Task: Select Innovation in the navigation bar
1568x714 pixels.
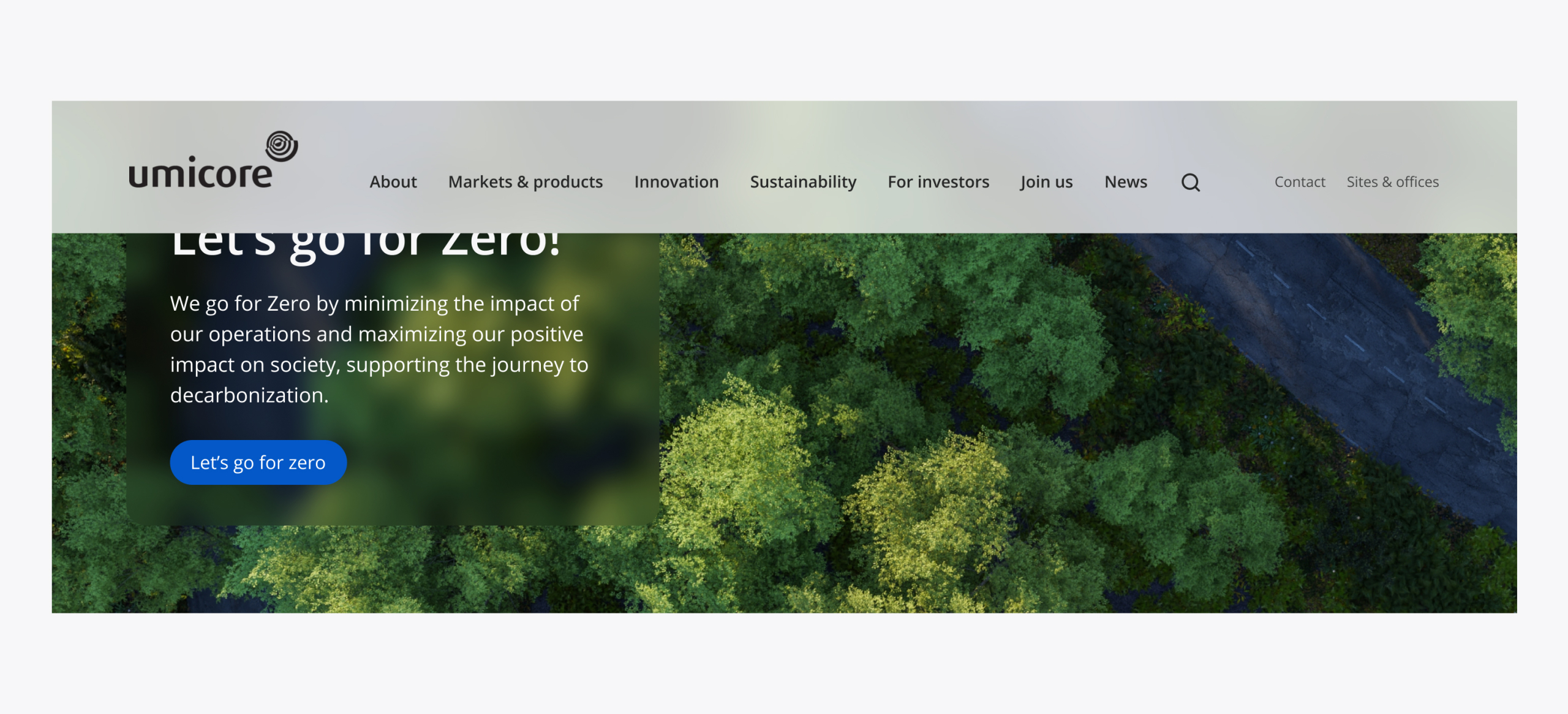Action: point(676,182)
